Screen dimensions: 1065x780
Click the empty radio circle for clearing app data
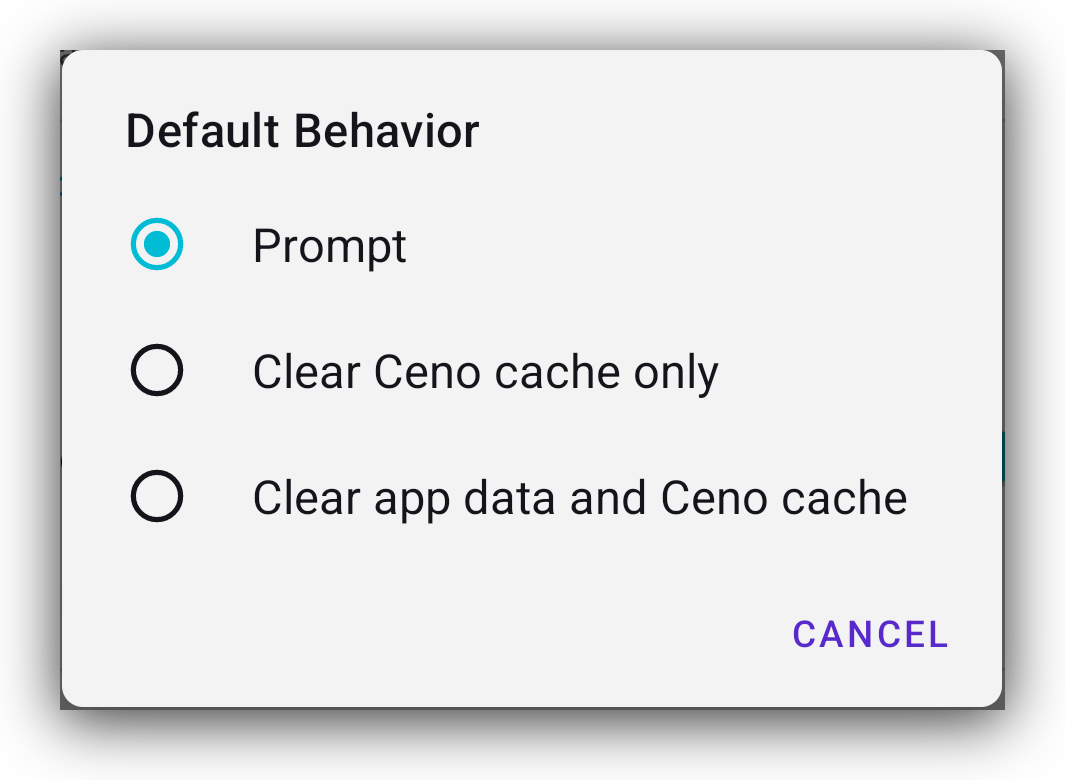(156, 496)
